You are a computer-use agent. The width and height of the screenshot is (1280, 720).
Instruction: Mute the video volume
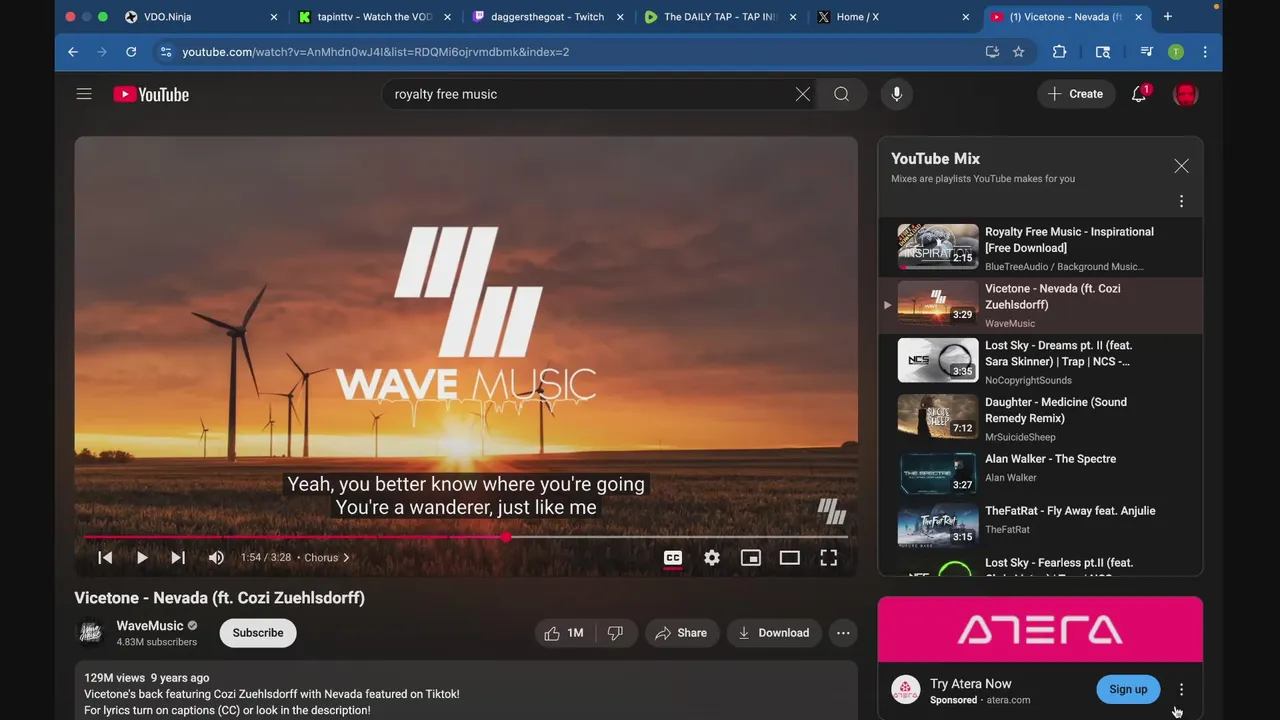216,558
